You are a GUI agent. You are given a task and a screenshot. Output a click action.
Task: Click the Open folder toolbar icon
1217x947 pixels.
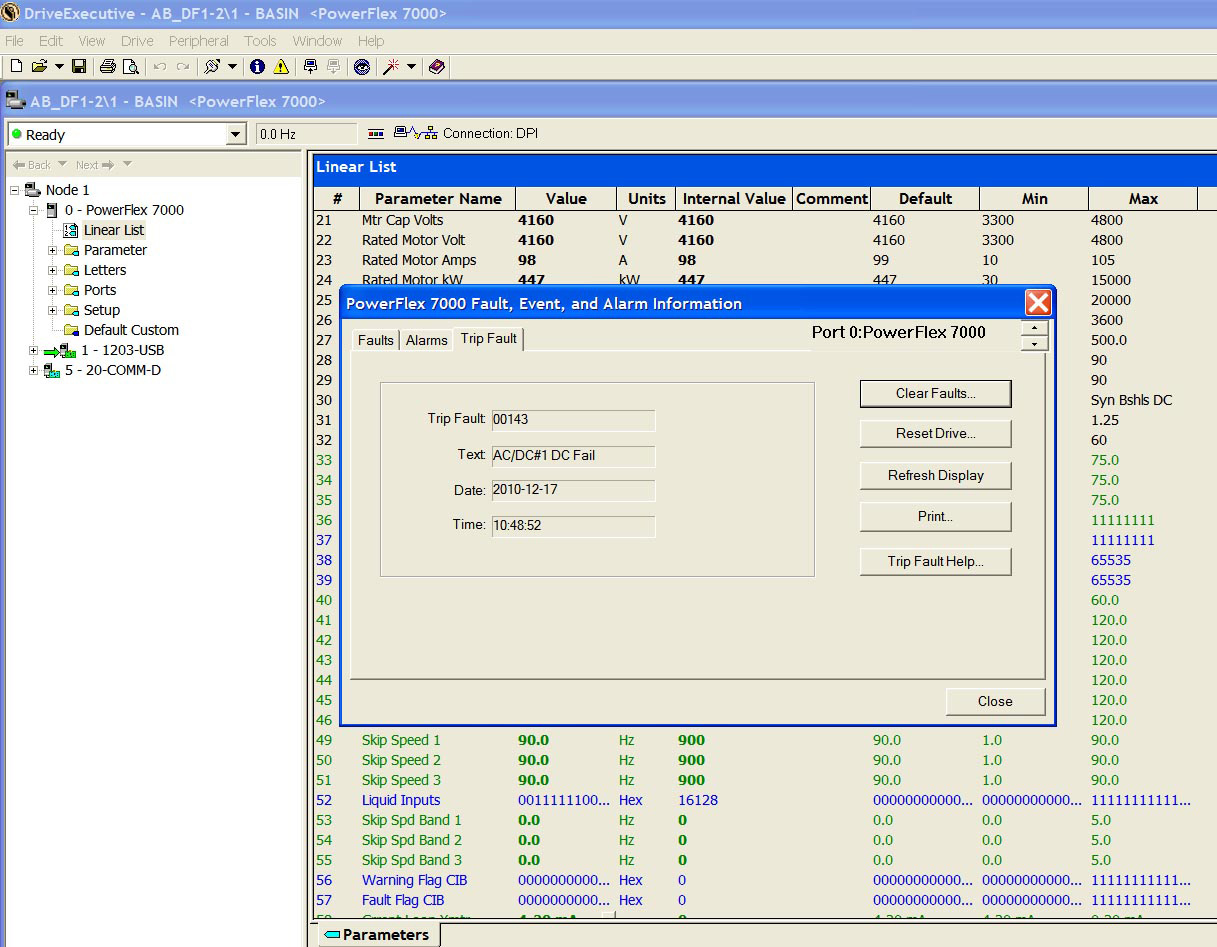click(x=39, y=67)
